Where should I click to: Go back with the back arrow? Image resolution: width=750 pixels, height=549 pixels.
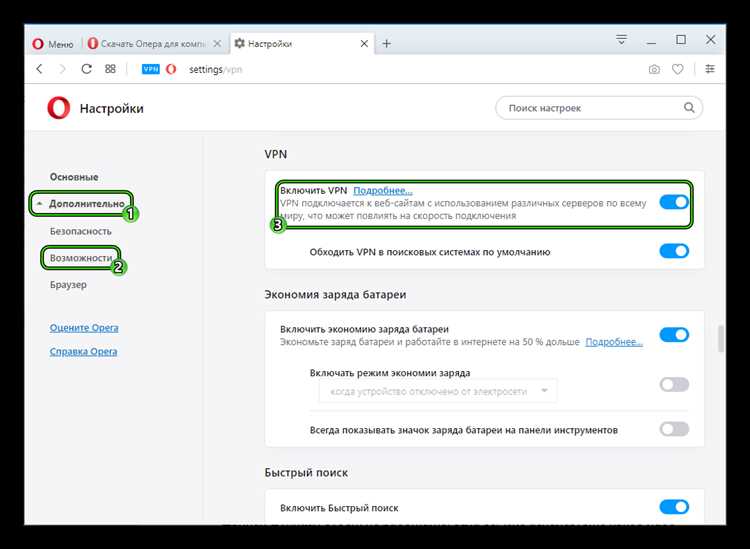click(40, 69)
